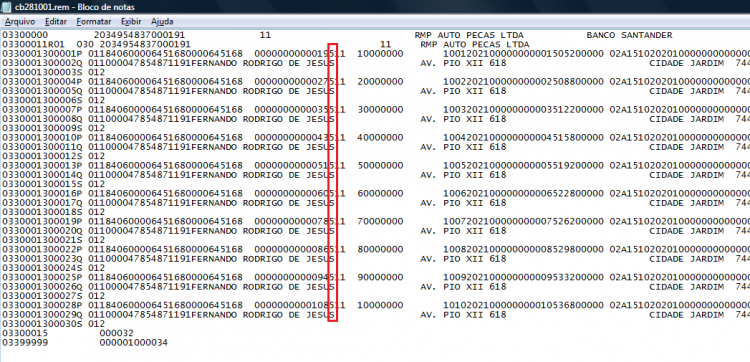
Task: Click the value 30000000 on the 07P line
Action: tap(380, 110)
